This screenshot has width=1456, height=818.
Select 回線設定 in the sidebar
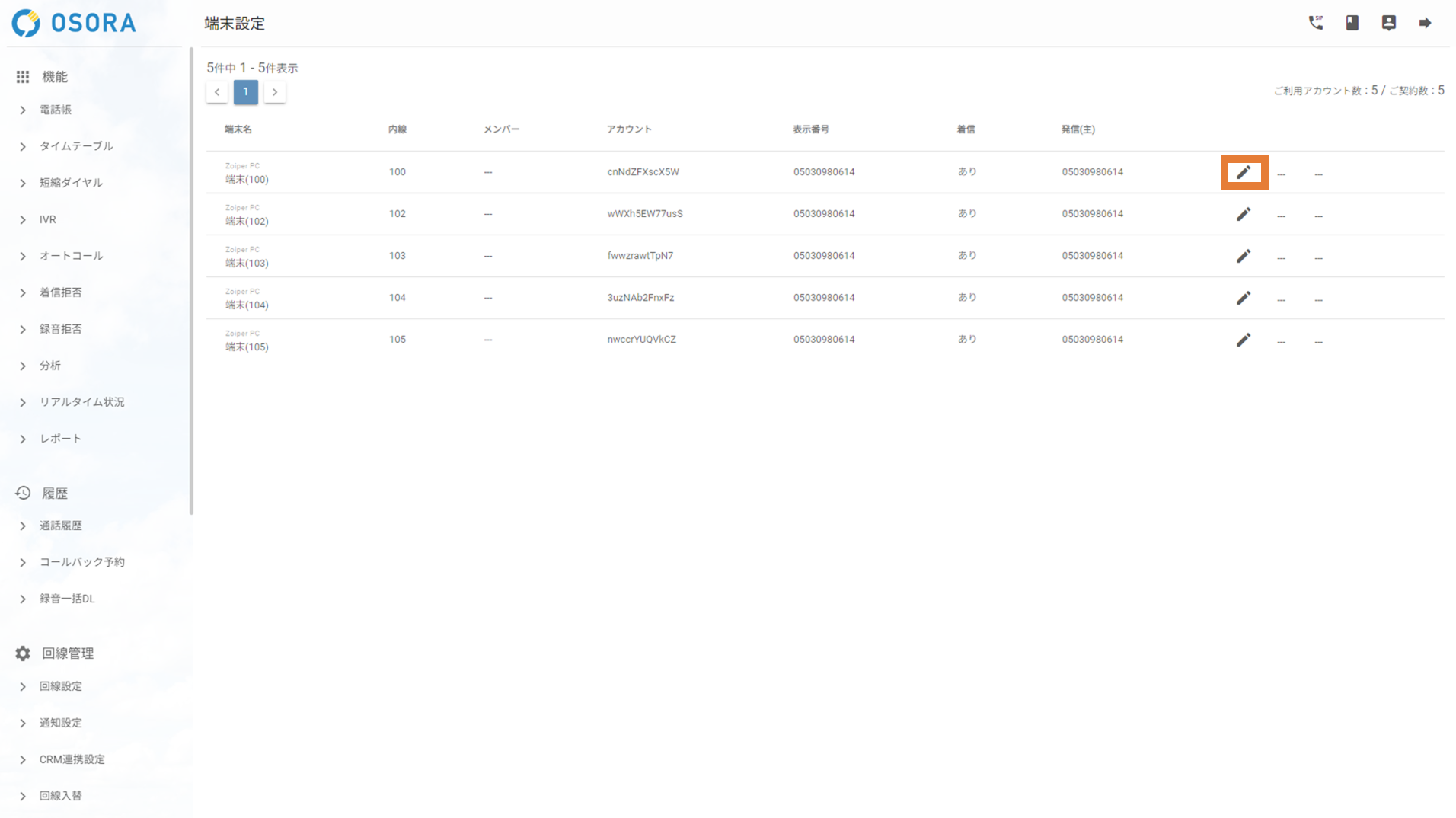(x=60, y=686)
